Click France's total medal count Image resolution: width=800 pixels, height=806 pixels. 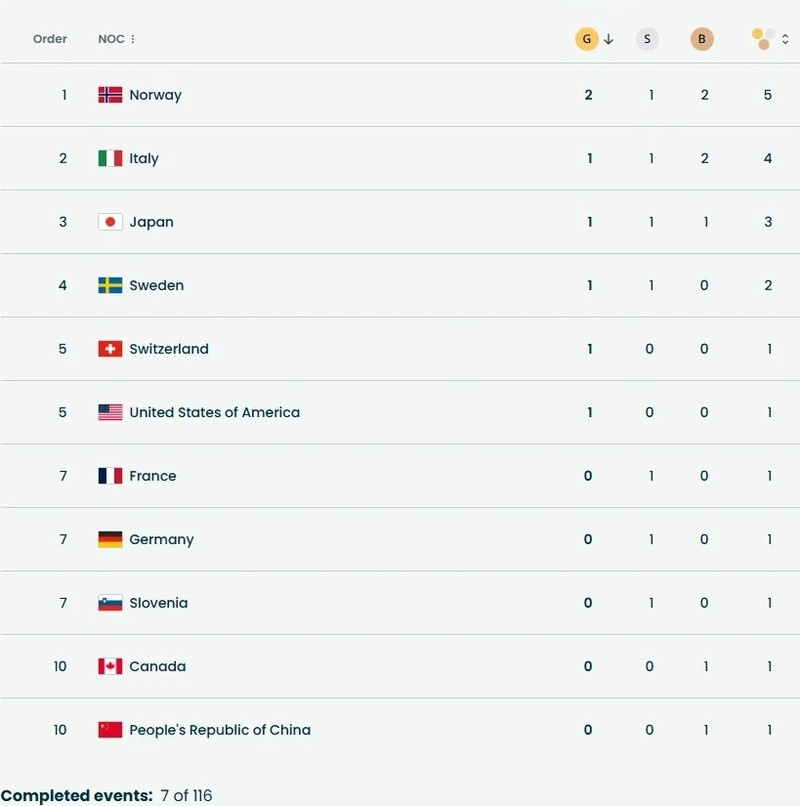coord(768,476)
